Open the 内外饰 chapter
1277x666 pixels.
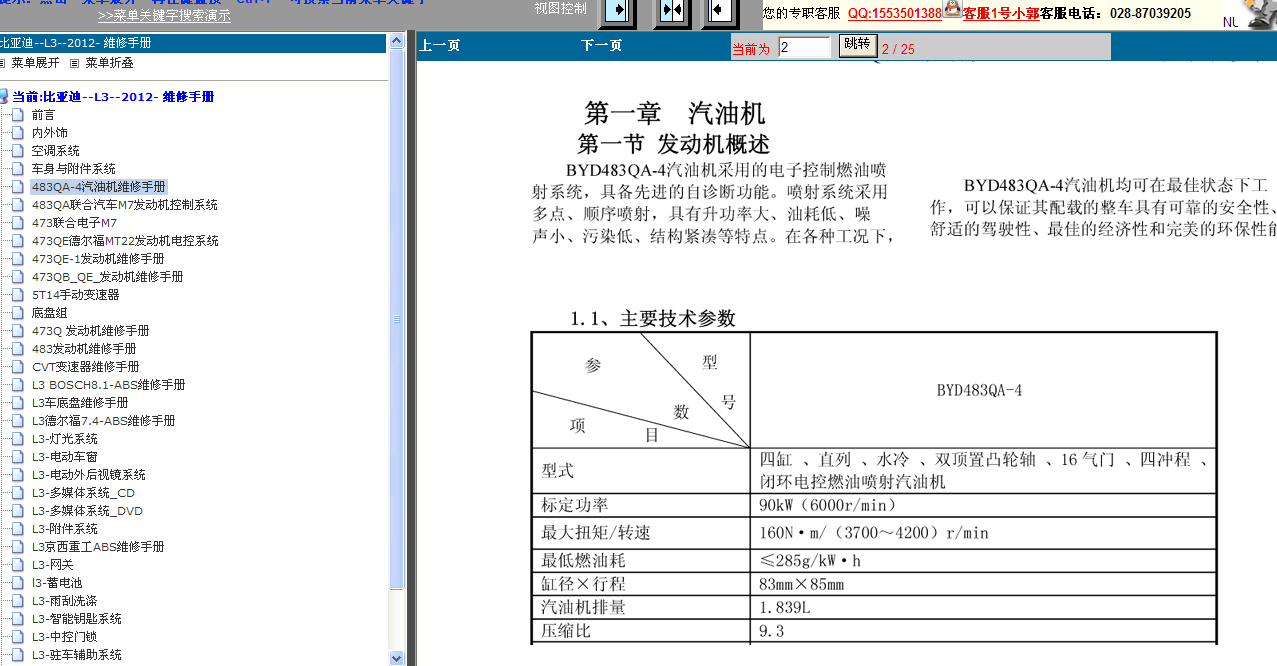[x=50, y=133]
